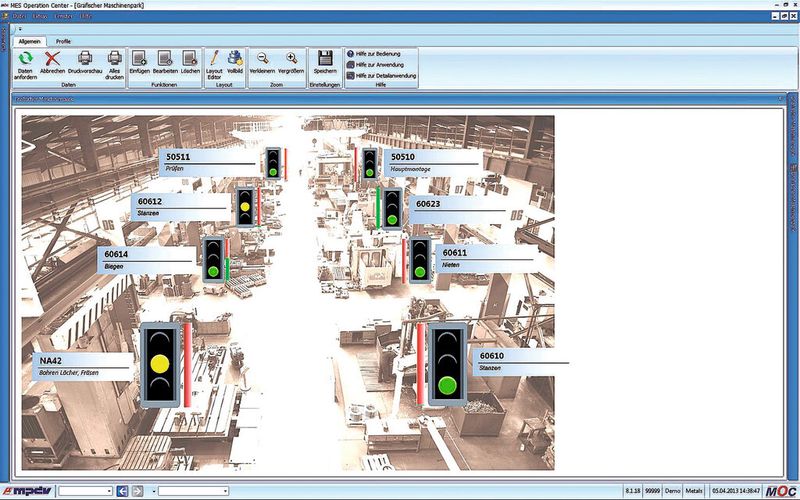Image resolution: width=800 pixels, height=500 pixels.
Task: Select the 60610 Stanzen label
Action: (521, 361)
